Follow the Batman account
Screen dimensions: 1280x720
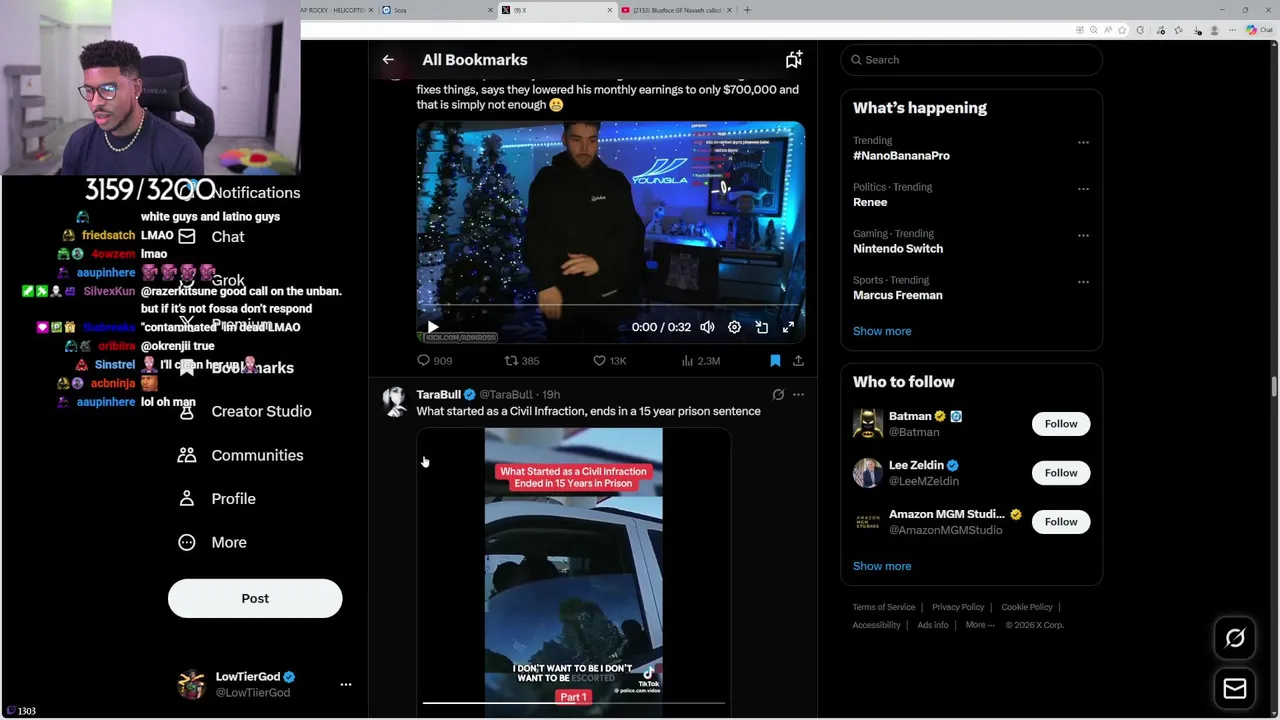click(1061, 424)
